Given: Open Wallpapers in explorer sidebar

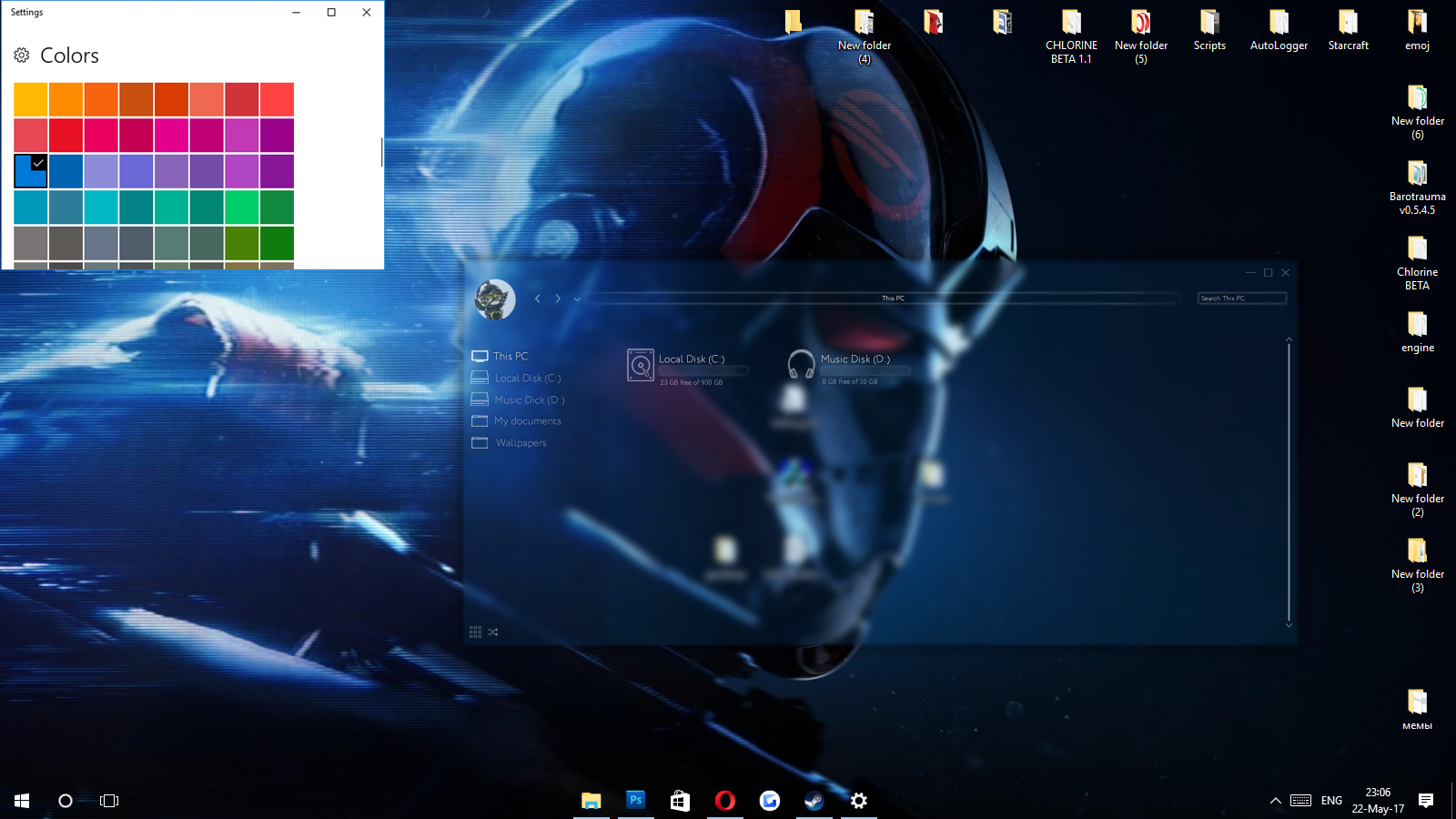Looking at the screenshot, I should tap(509, 443).
